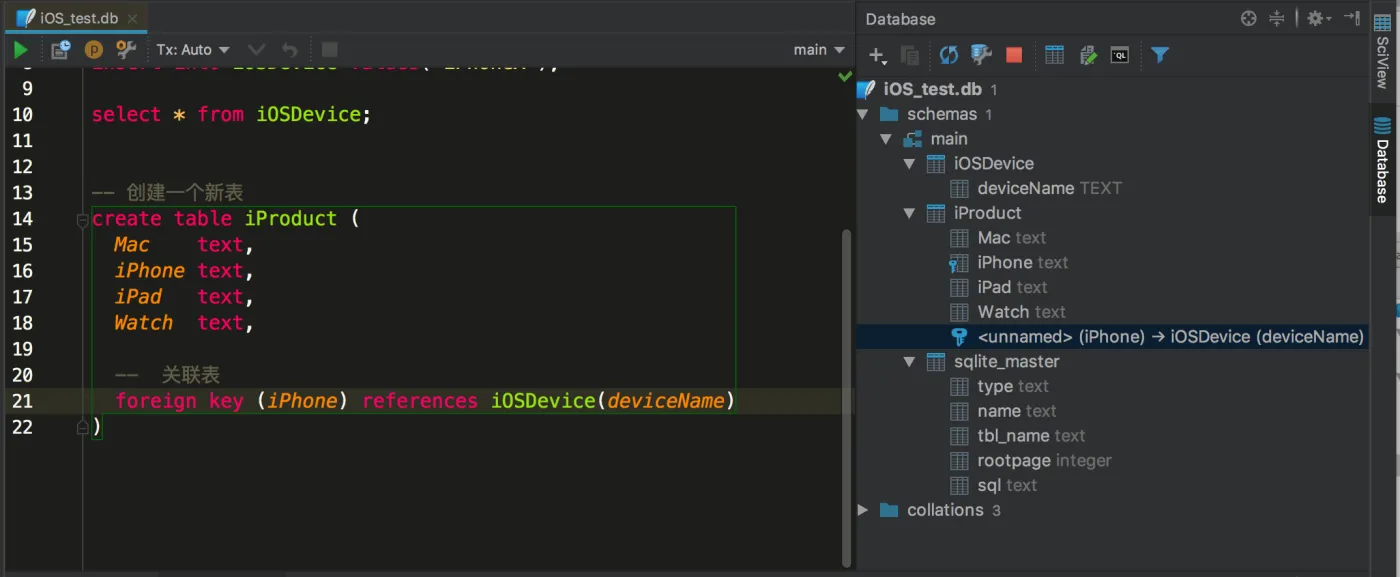Open the SciView side tab
This screenshot has width=1400, height=577.
pyautogui.click(x=1383, y=50)
